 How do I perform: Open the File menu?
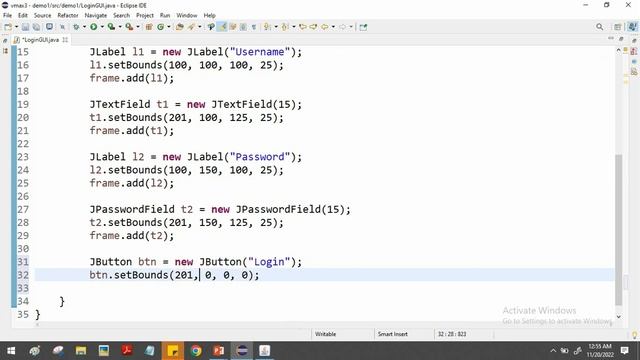[7, 16]
